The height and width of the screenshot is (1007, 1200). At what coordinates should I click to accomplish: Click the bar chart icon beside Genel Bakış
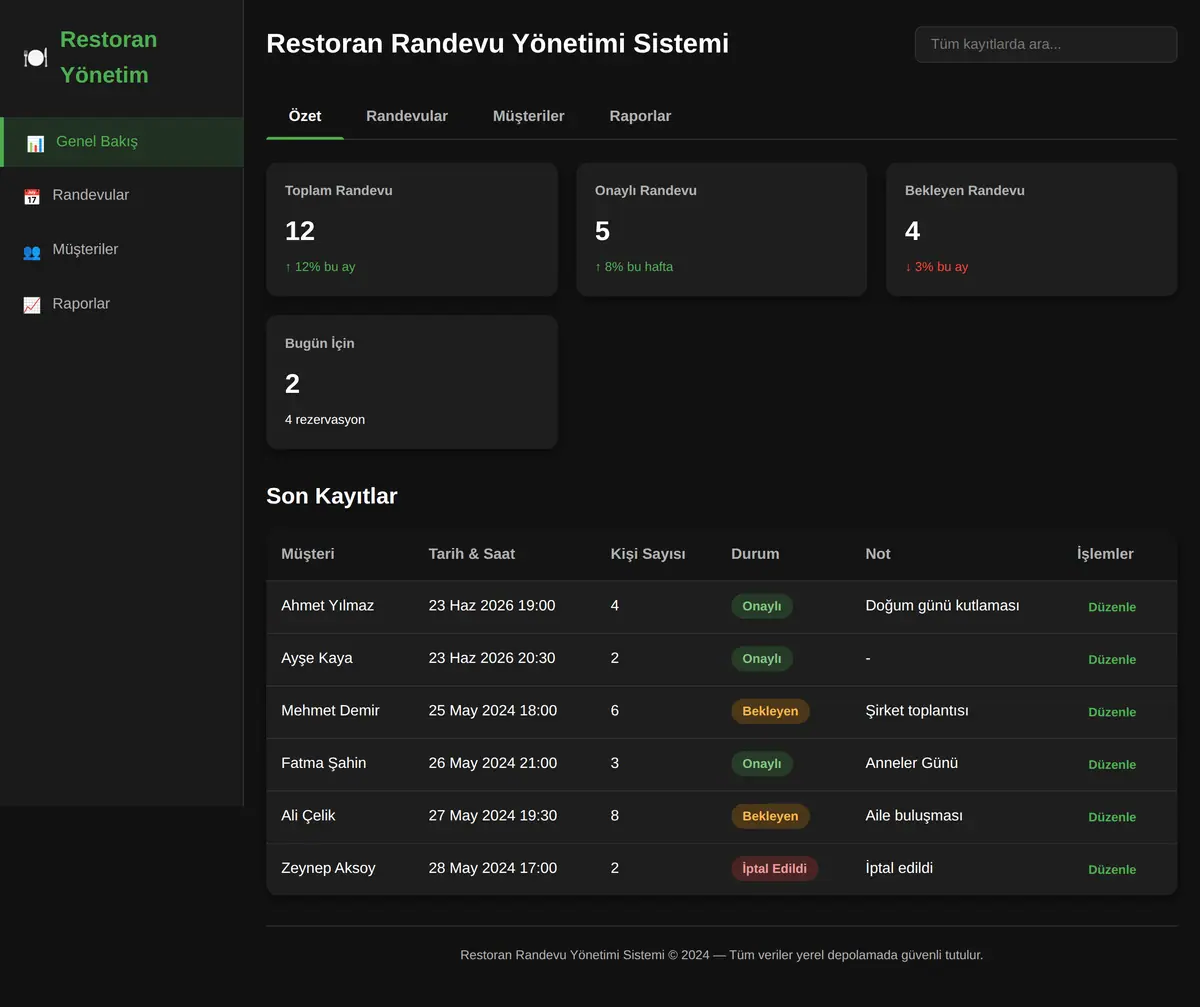coord(35,143)
